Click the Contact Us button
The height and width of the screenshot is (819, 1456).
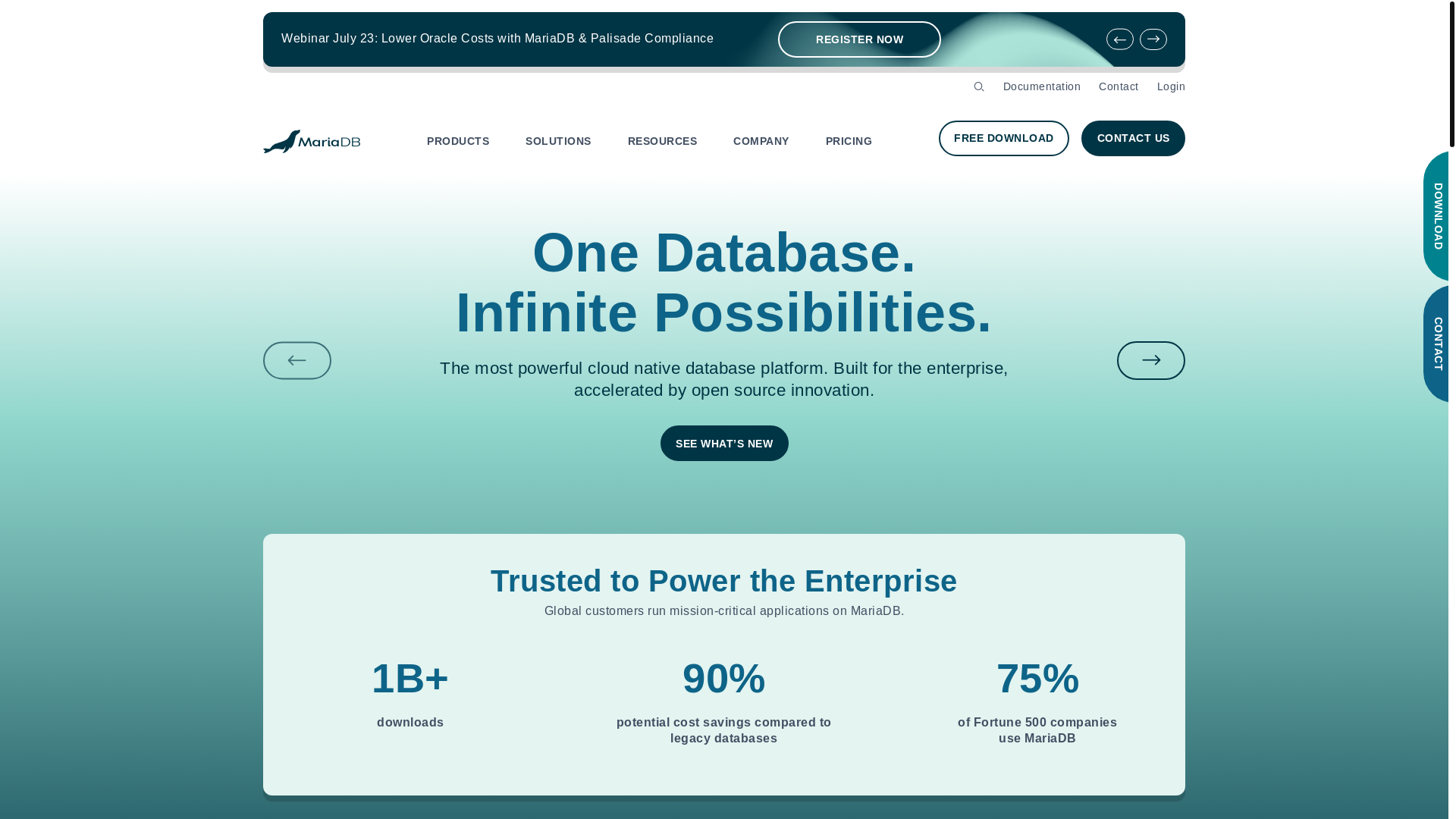1133,138
